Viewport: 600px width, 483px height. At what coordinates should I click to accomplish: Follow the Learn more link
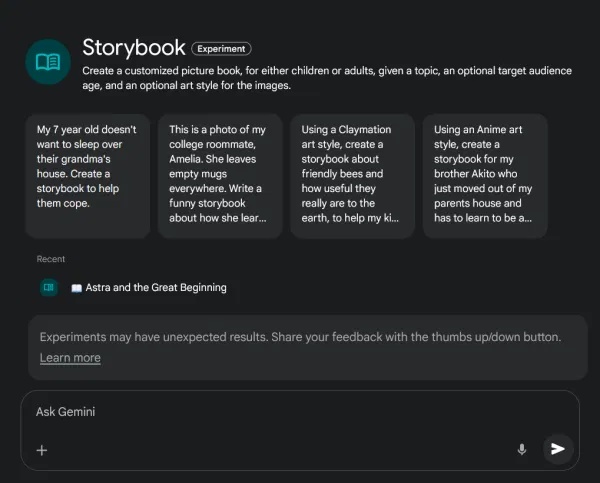70,357
